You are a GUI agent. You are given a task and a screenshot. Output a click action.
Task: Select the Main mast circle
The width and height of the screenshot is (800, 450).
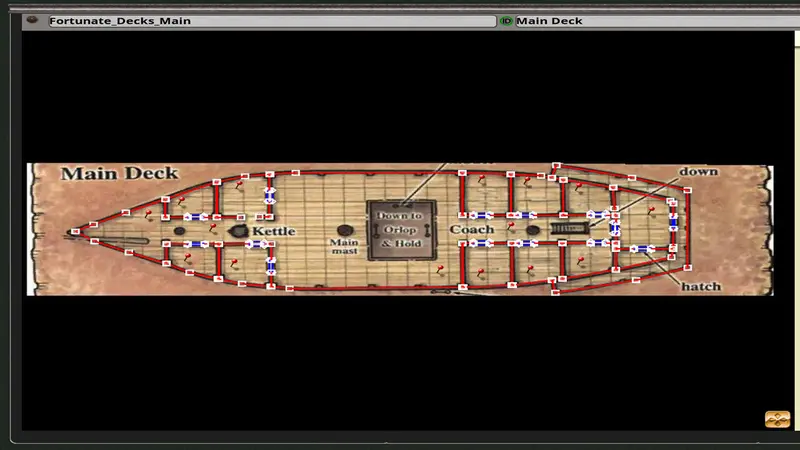pos(345,231)
